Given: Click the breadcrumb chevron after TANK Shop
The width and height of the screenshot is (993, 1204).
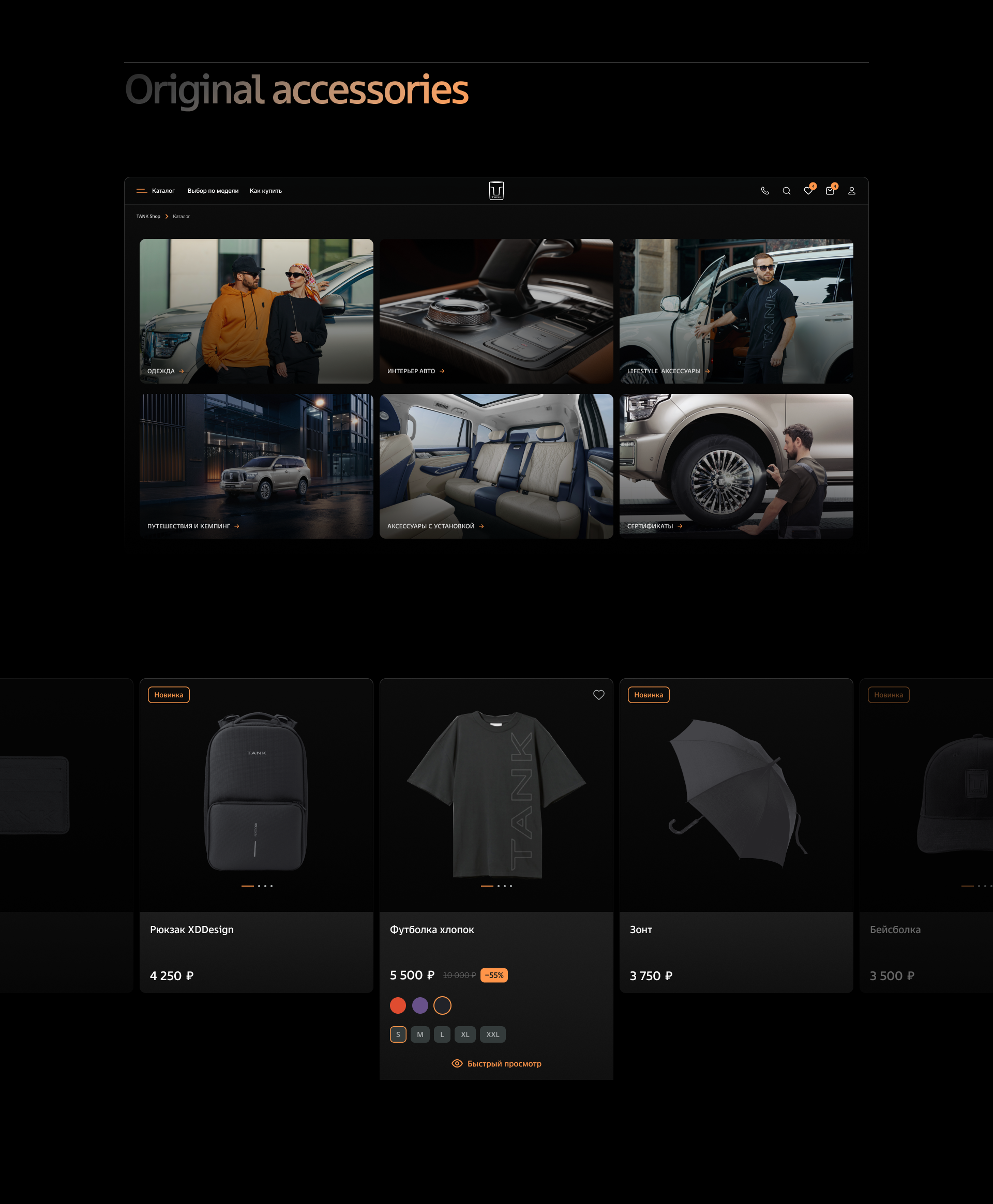Looking at the screenshot, I should click(x=167, y=217).
